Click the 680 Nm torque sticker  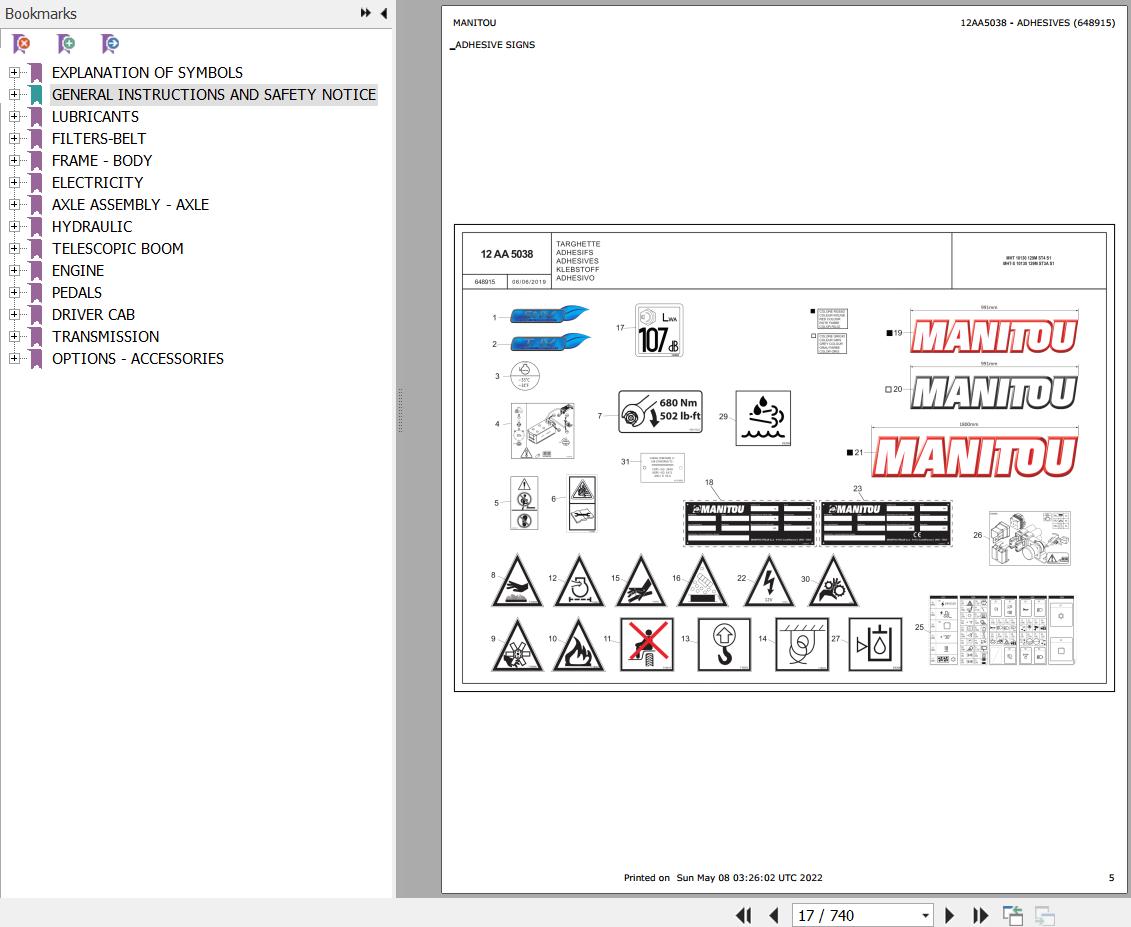click(660, 411)
